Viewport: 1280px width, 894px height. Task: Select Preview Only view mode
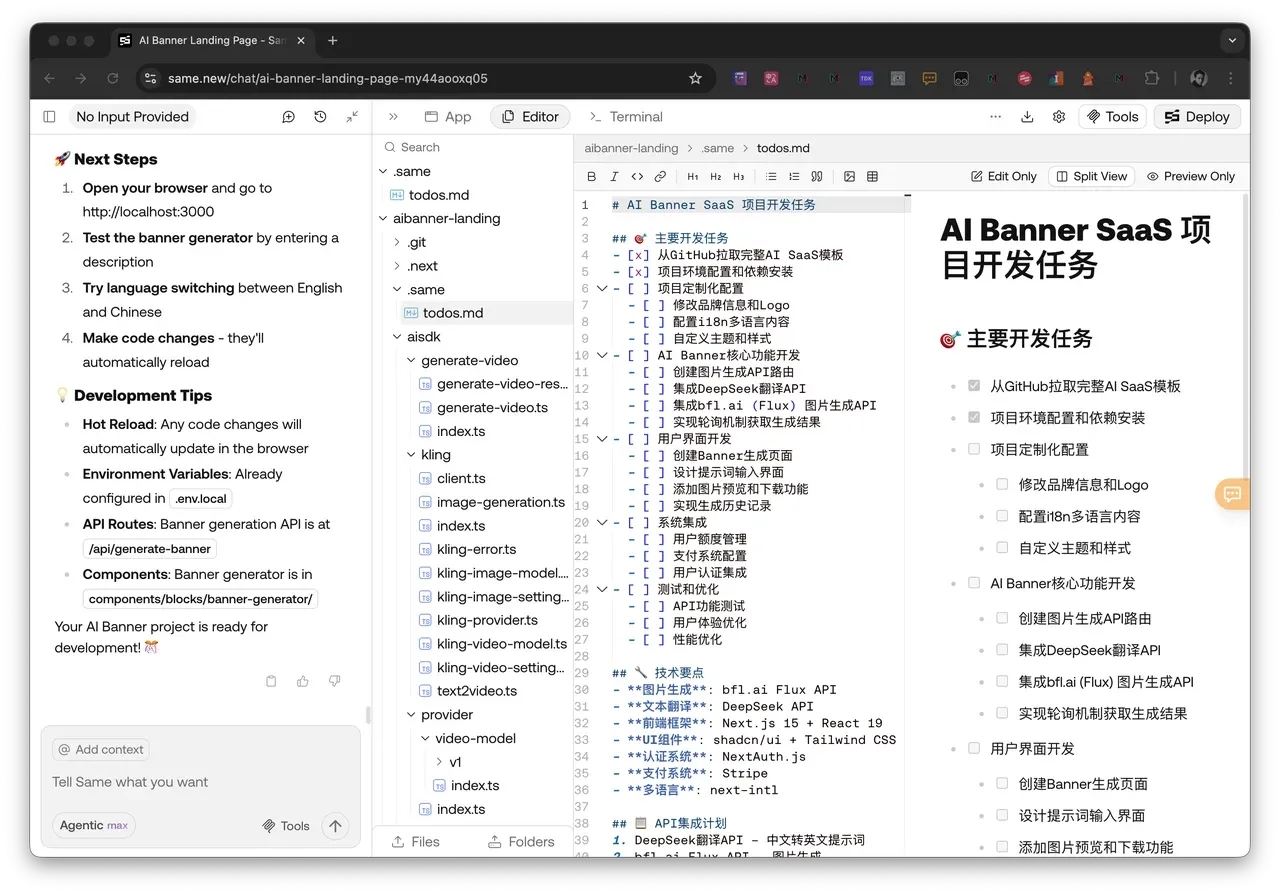(1190, 176)
